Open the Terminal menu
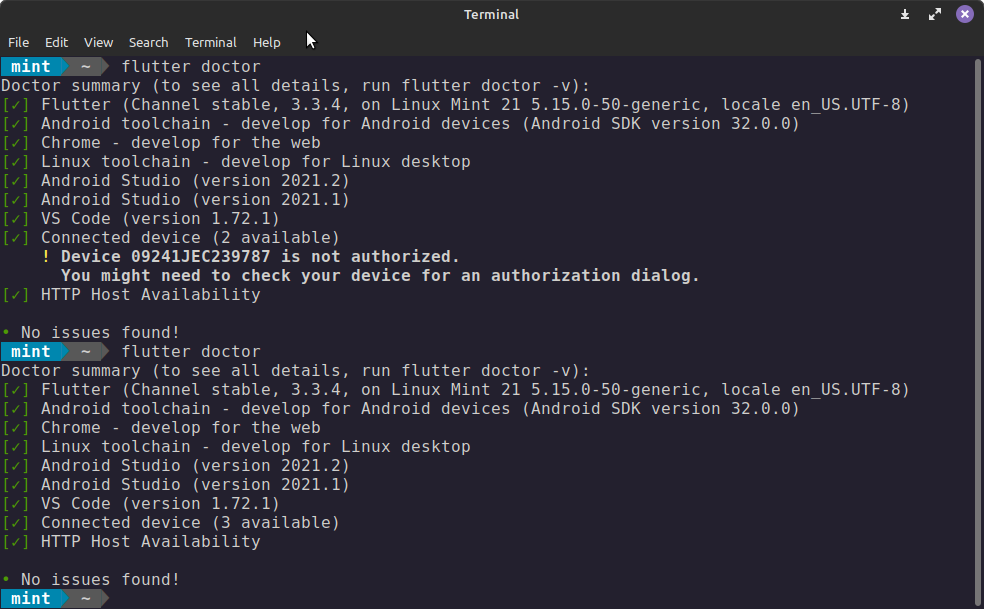The image size is (984, 609). pyautogui.click(x=211, y=43)
